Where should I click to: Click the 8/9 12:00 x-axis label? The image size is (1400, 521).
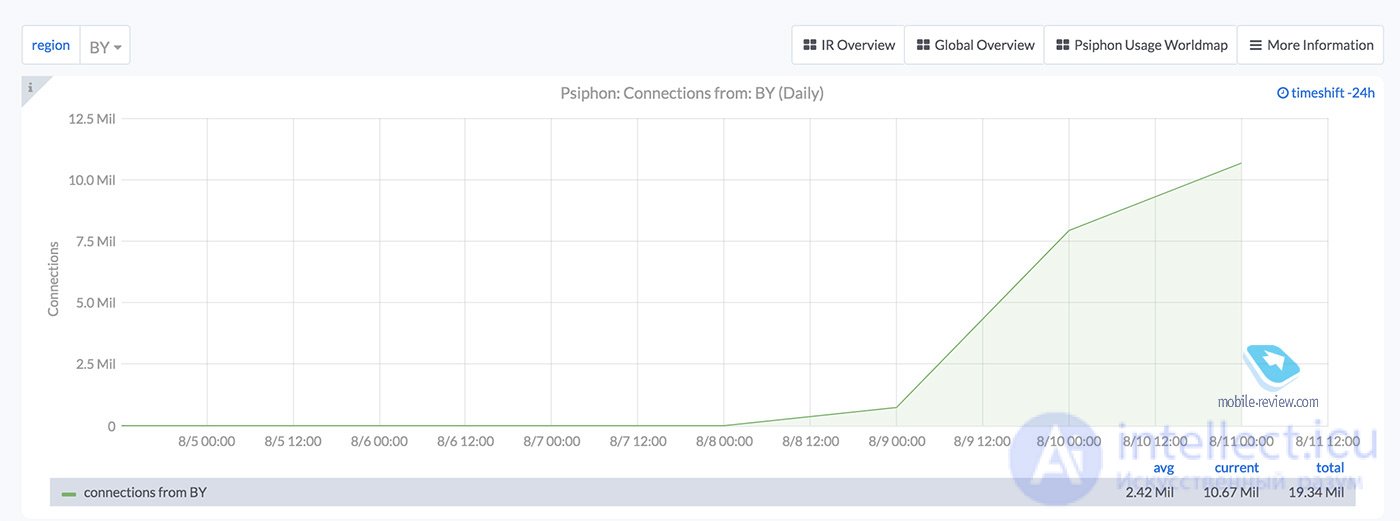[x=983, y=441]
